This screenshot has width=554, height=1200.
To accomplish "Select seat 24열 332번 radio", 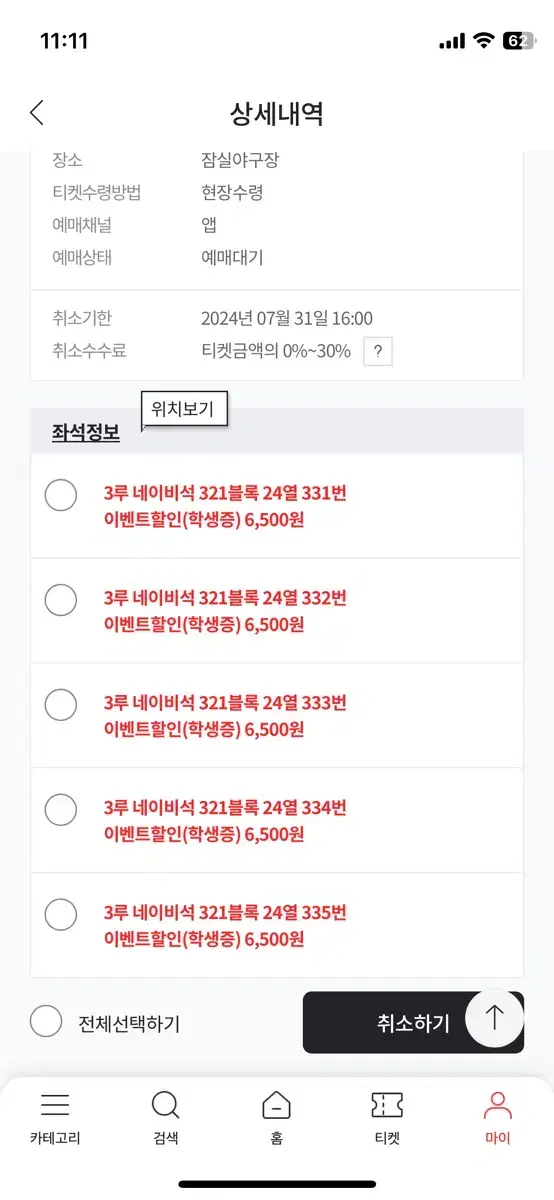I will click(61, 600).
